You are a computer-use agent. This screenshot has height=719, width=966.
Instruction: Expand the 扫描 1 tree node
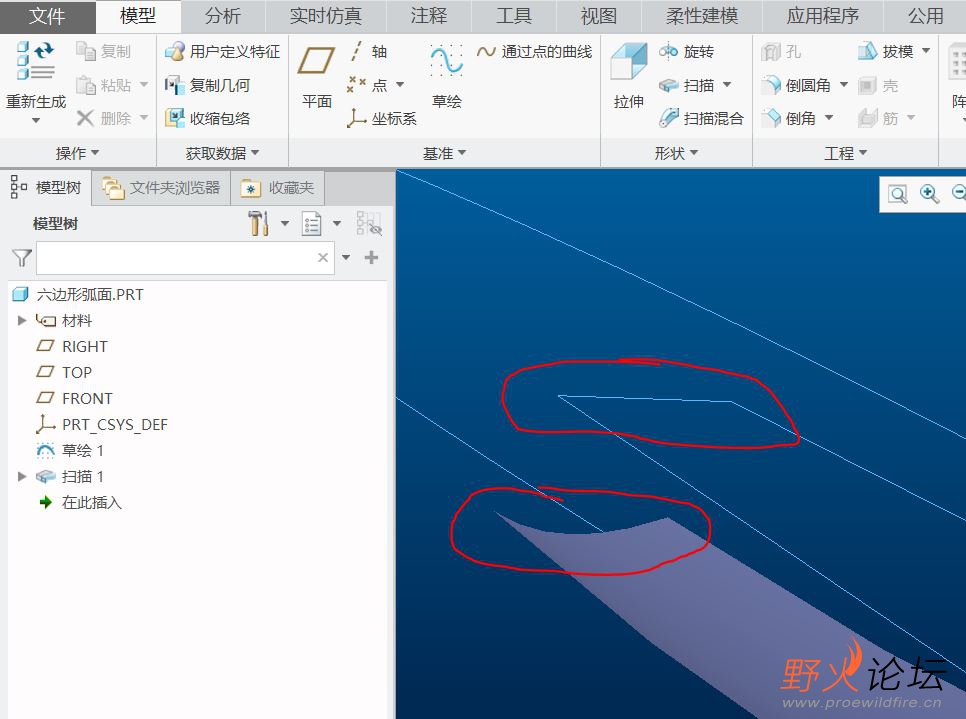click(22, 476)
